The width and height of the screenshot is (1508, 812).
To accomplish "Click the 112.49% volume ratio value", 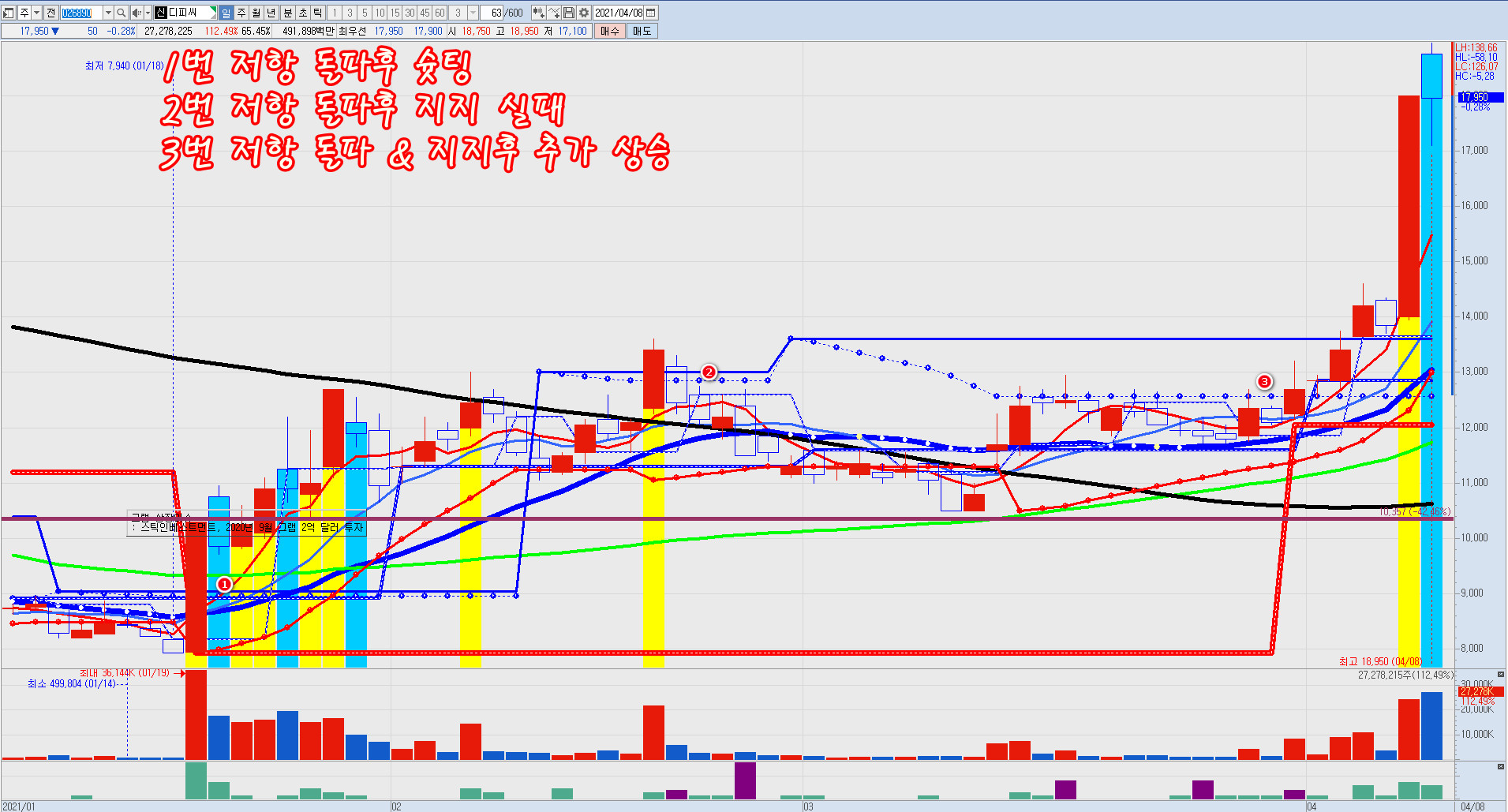I will pyautogui.click(x=221, y=31).
